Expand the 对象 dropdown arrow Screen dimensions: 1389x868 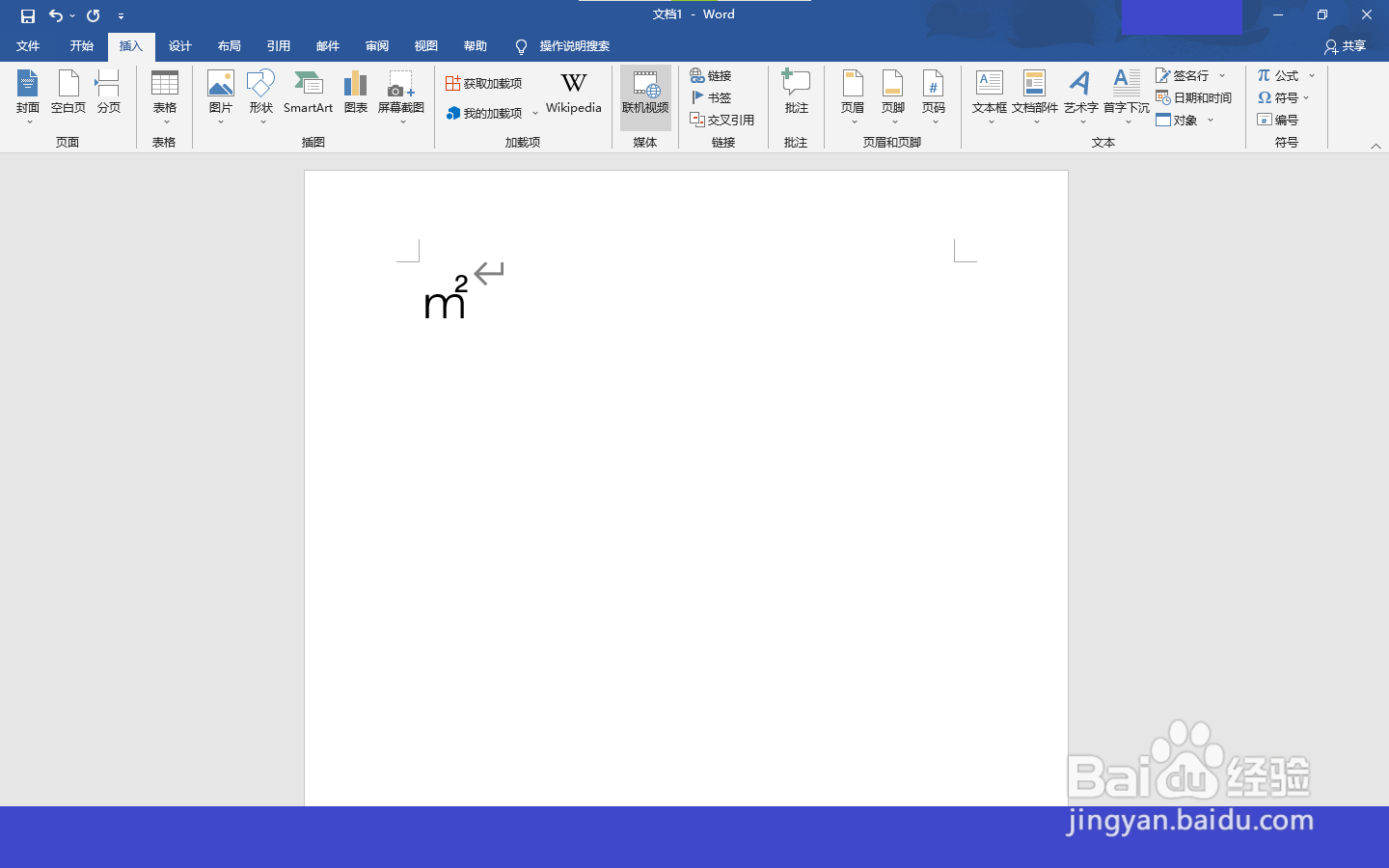point(1211,120)
